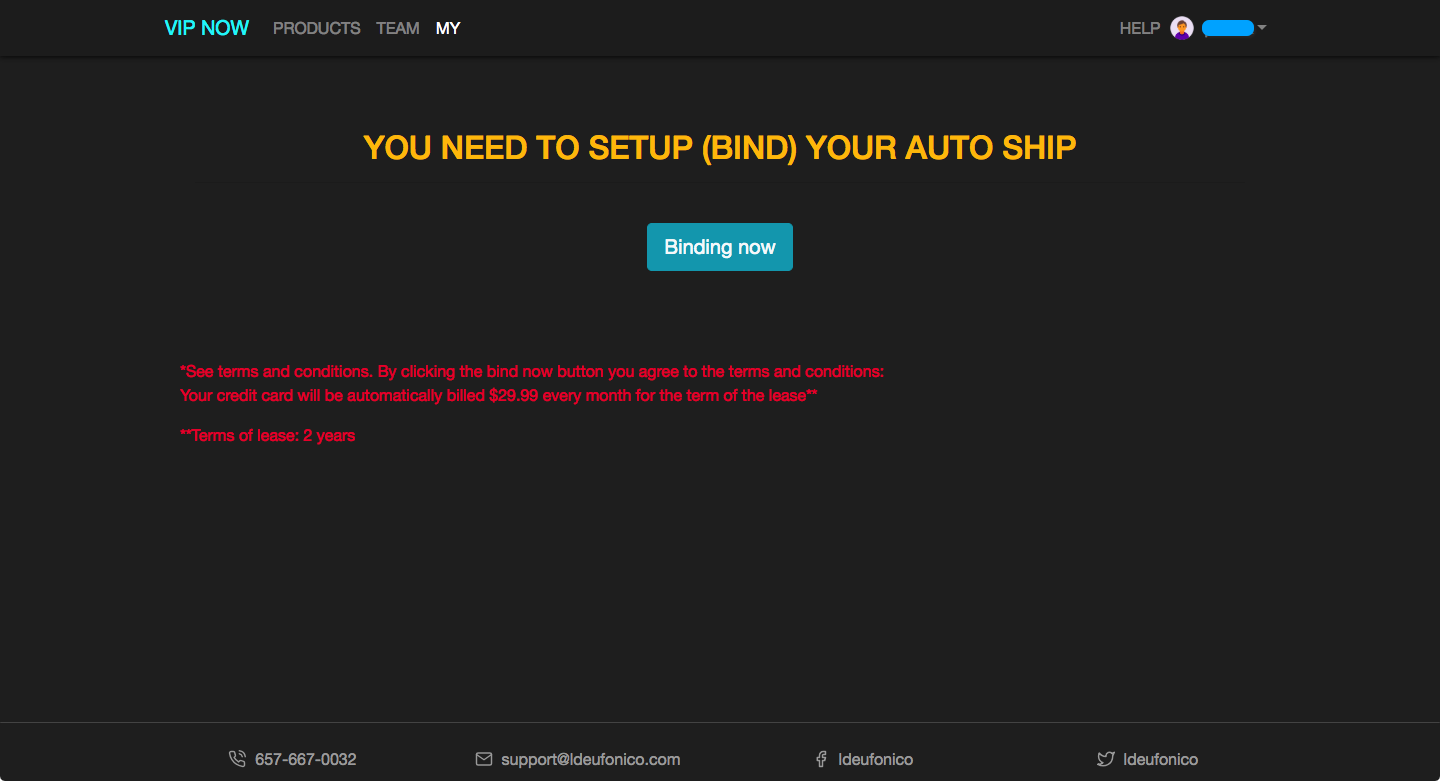Open the Facebook Ideufonico link
This screenshot has height=781, width=1440.
point(876,759)
